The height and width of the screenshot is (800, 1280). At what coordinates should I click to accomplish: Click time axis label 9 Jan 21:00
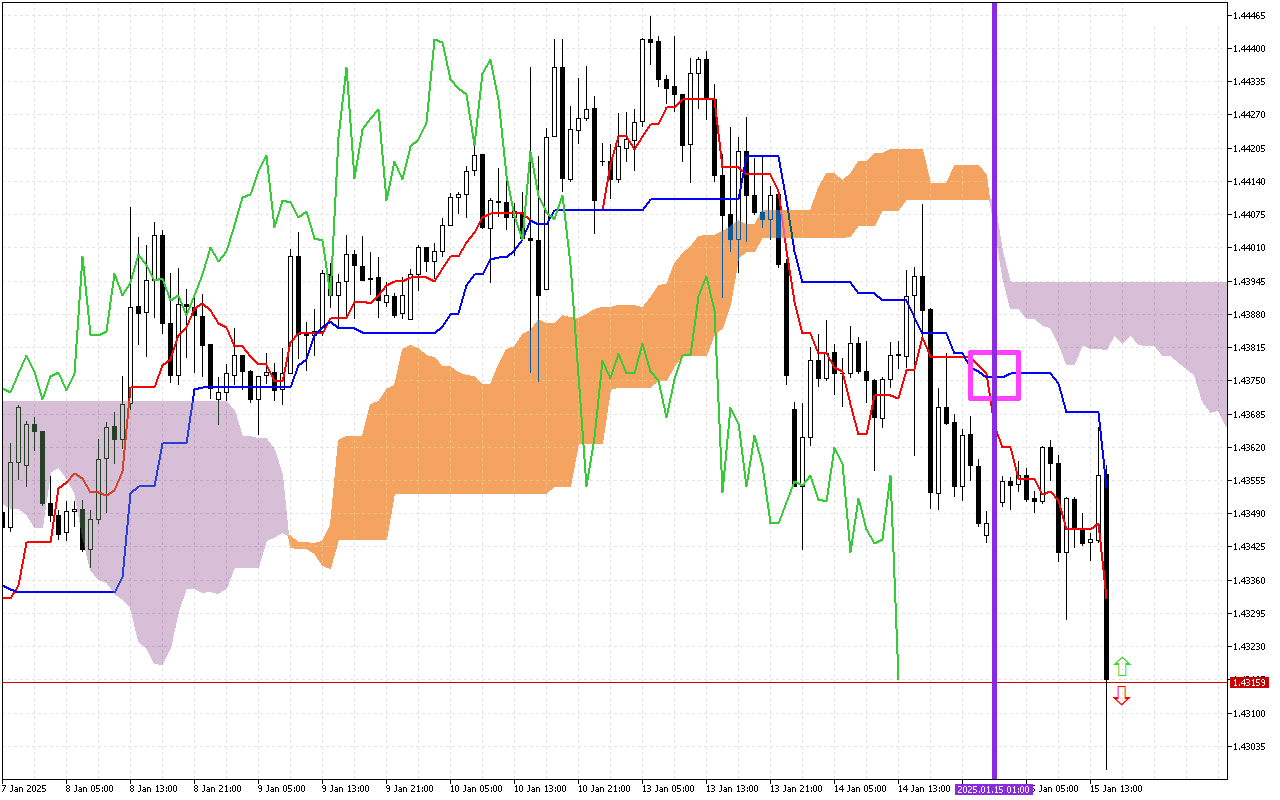pyautogui.click(x=410, y=789)
